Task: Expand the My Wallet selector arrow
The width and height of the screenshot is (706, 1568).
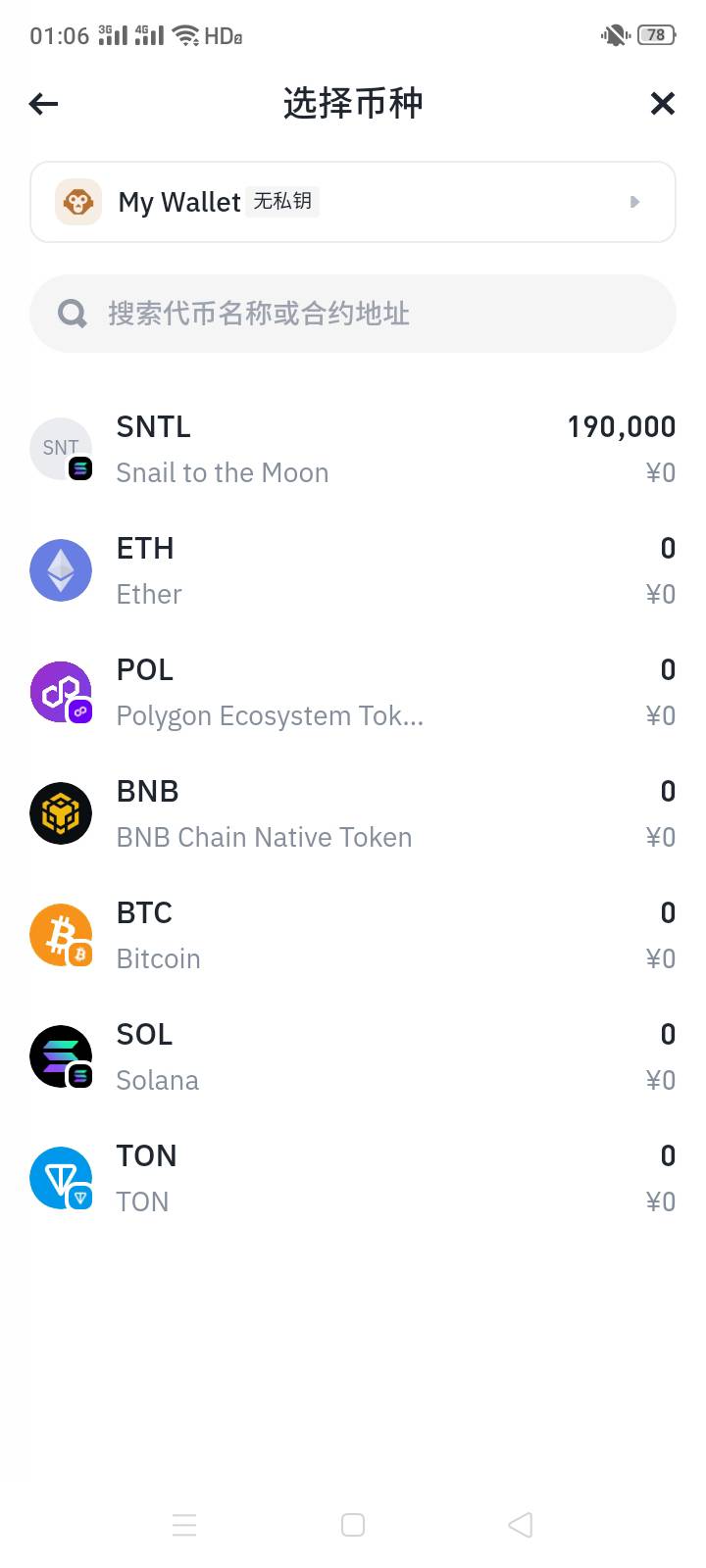Action: tap(634, 202)
